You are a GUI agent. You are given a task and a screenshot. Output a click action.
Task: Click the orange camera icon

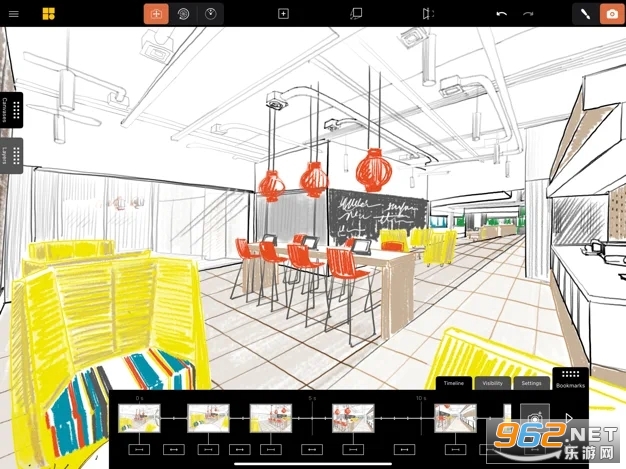point(610,14)
